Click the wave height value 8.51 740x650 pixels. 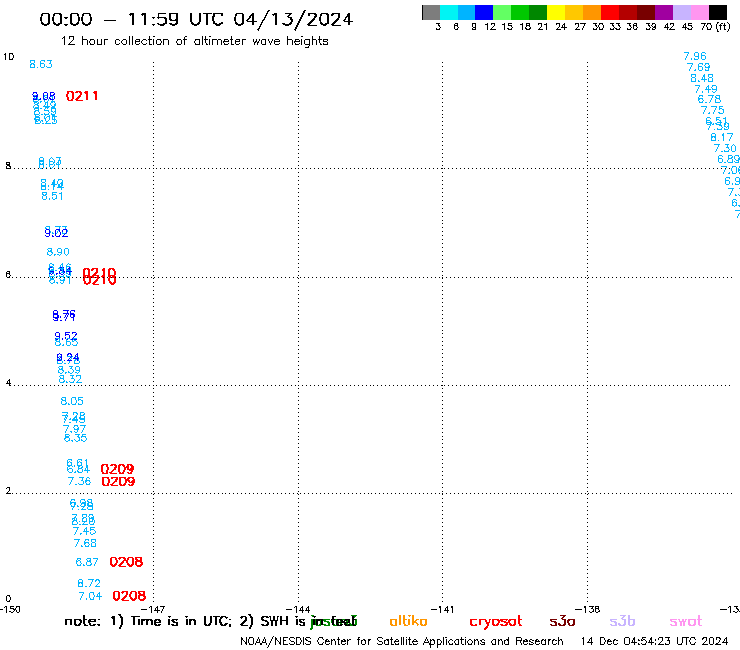pyautogui.click(x=52, y=196)
